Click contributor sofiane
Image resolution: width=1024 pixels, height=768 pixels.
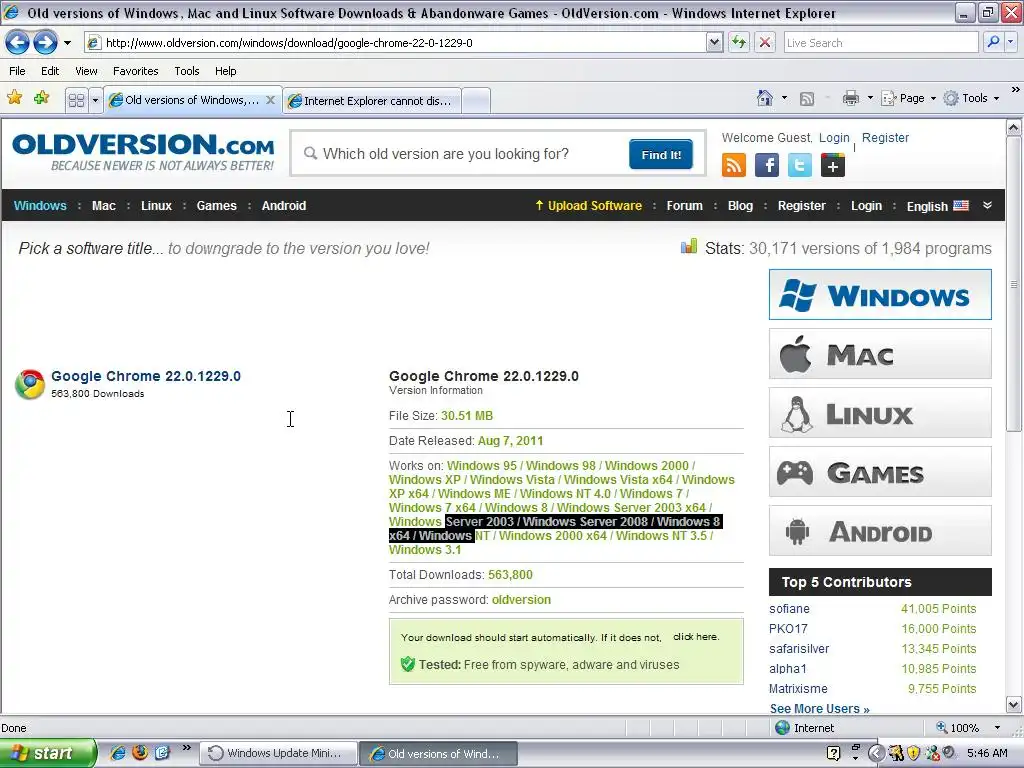pos(789,609)
